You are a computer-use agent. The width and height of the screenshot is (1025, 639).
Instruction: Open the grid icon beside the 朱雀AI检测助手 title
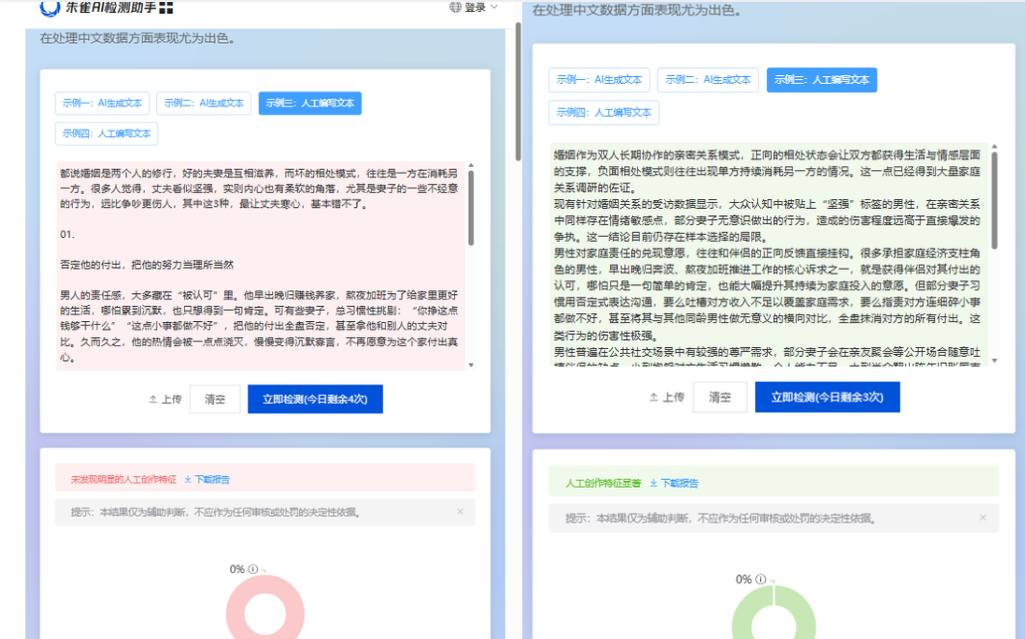point(166,8)
